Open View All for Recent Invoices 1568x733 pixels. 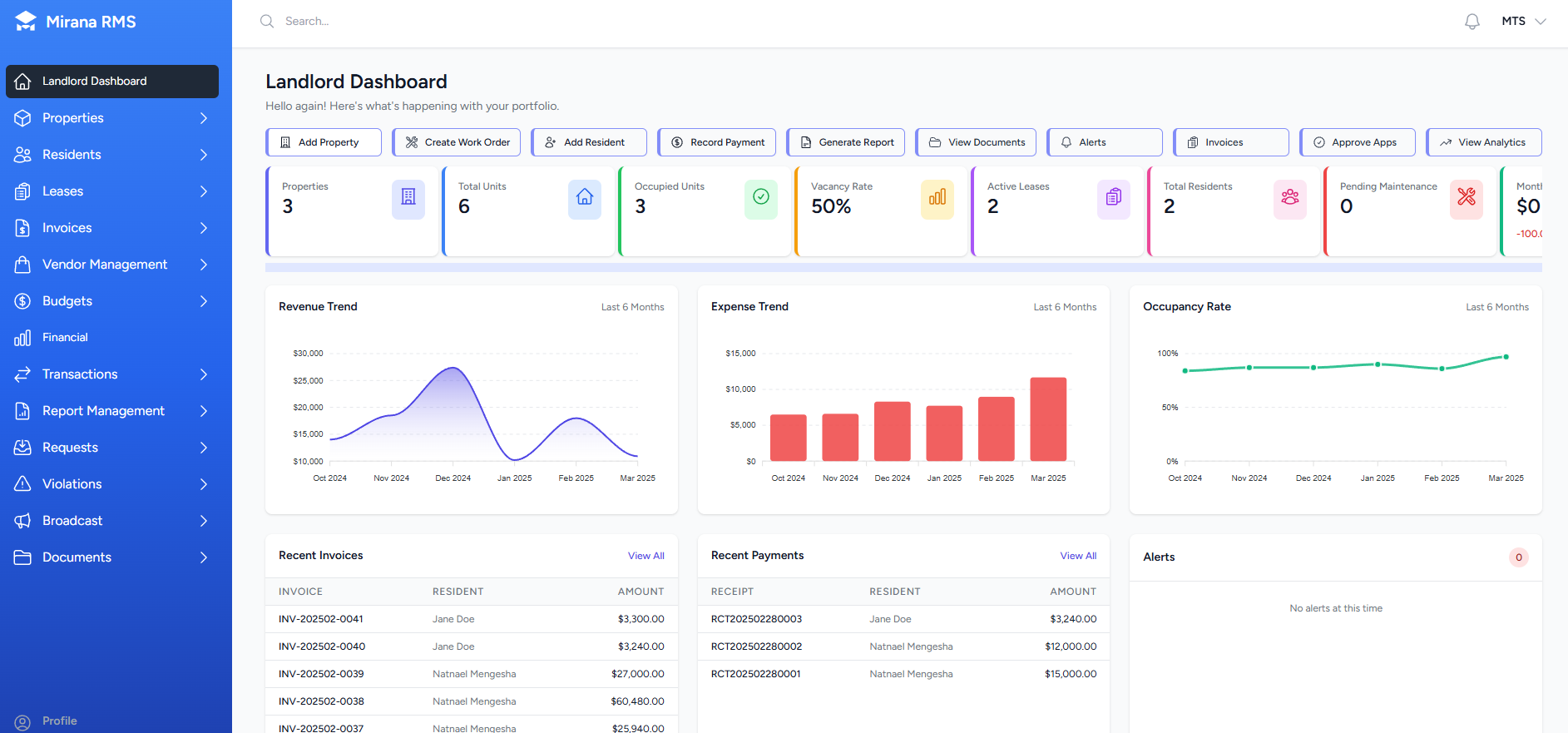pyautogui.click(x=646, y=556)
